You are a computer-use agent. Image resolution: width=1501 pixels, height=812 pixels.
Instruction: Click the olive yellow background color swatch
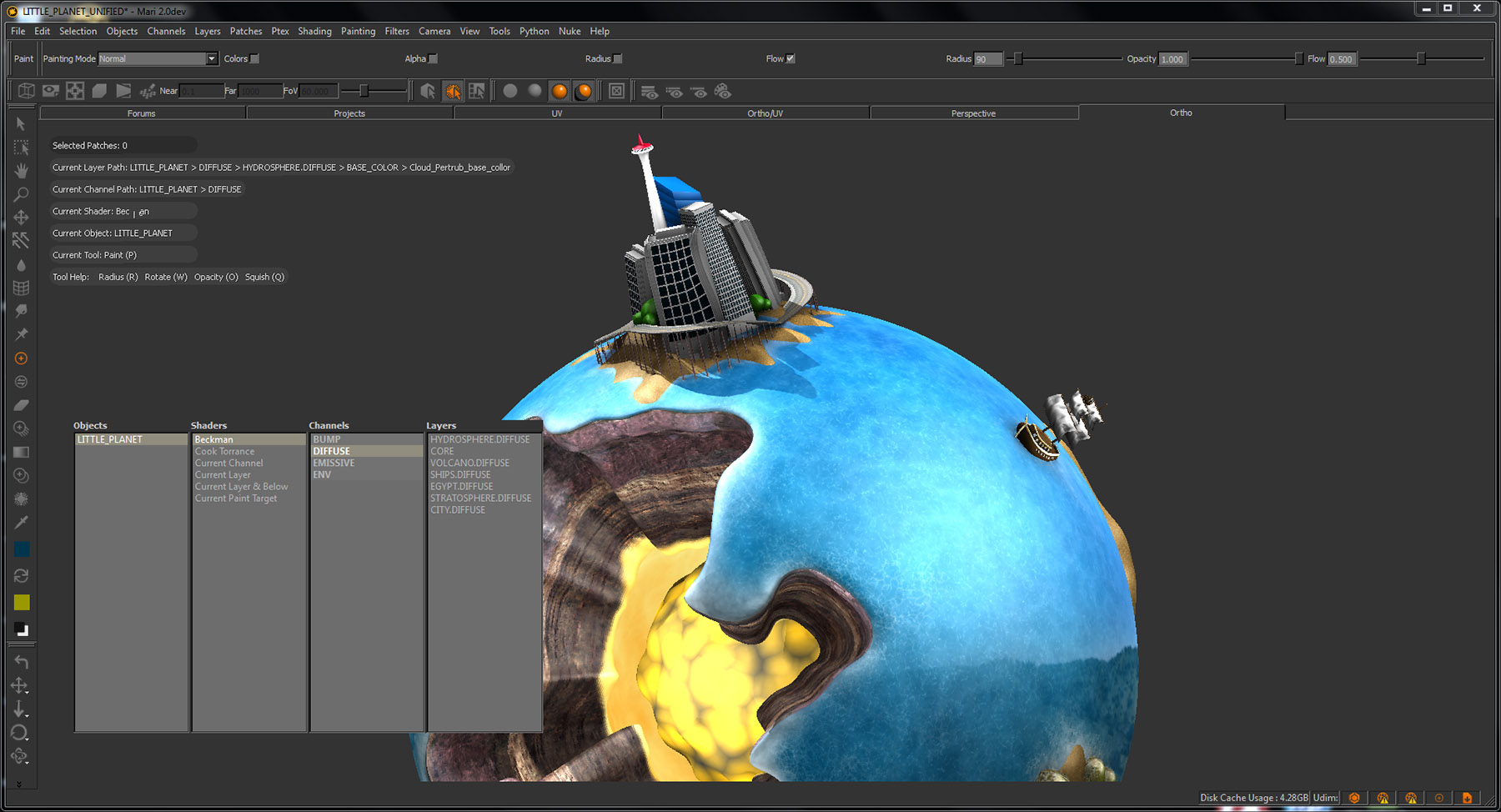[x=22, y=603]
